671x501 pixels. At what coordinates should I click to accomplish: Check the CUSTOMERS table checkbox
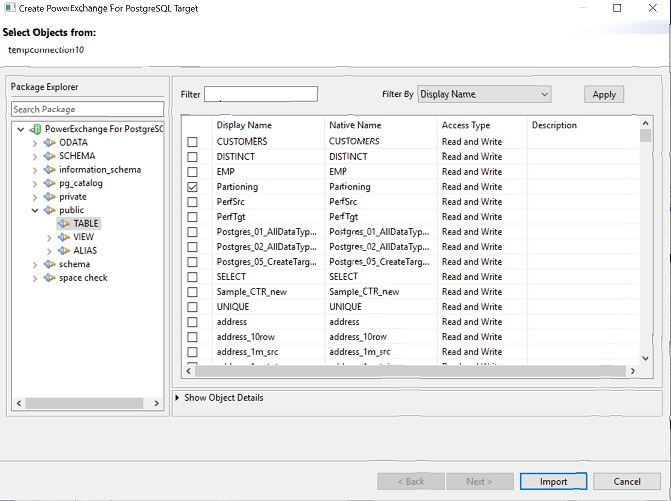193,142
